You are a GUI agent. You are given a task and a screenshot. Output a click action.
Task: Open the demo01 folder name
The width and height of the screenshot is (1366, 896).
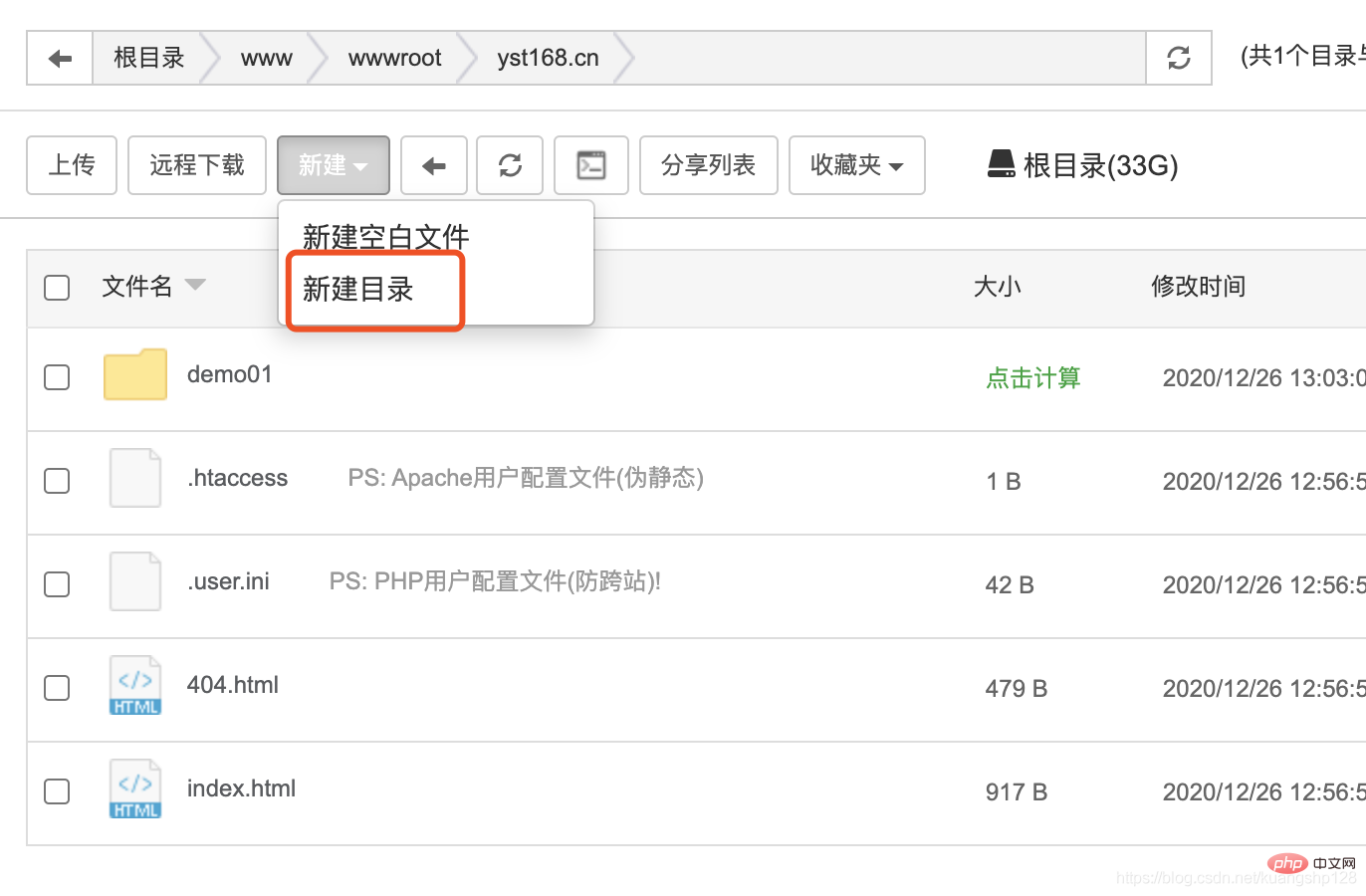[230, 374]
